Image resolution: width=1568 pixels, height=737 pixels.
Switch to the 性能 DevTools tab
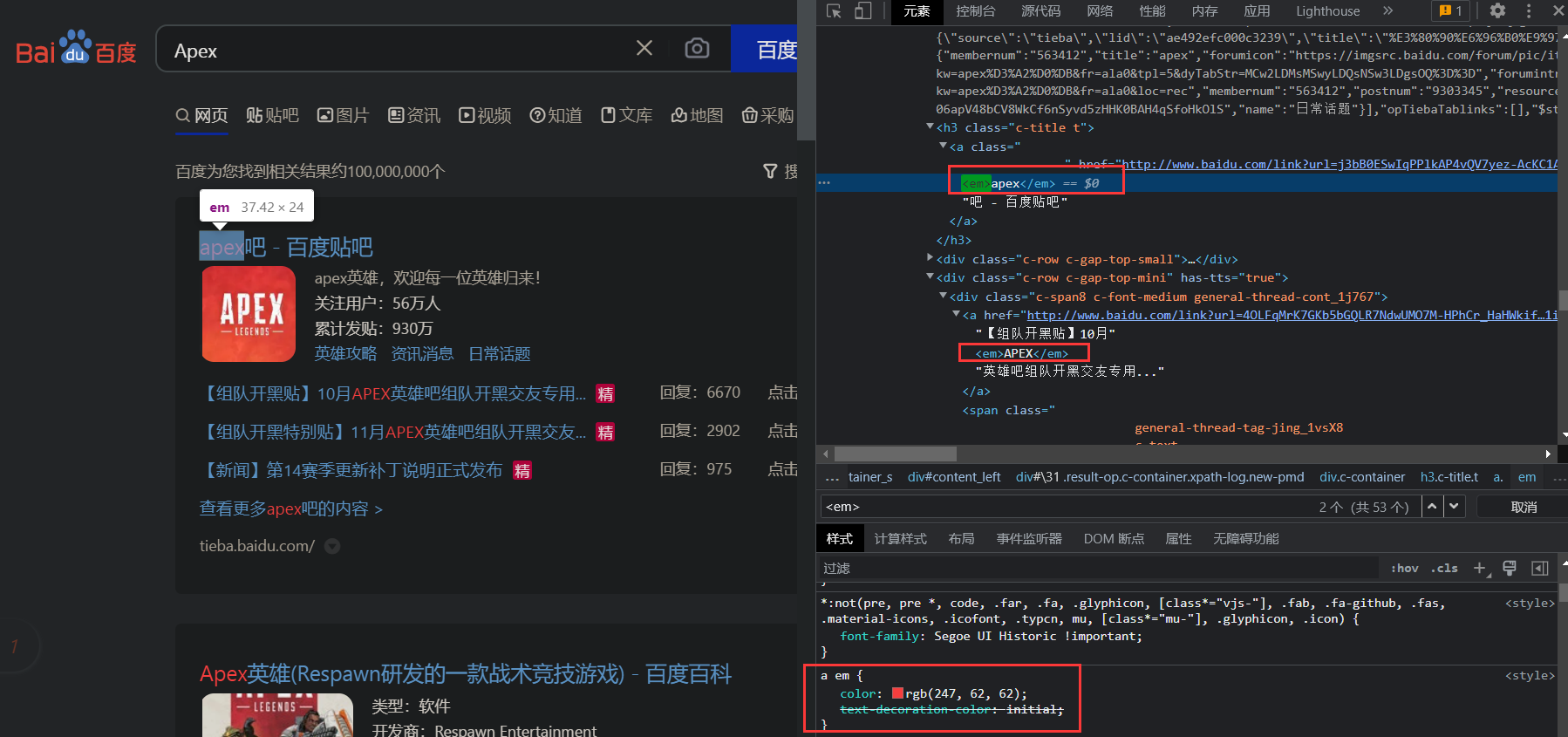(x=1152, y=10)
